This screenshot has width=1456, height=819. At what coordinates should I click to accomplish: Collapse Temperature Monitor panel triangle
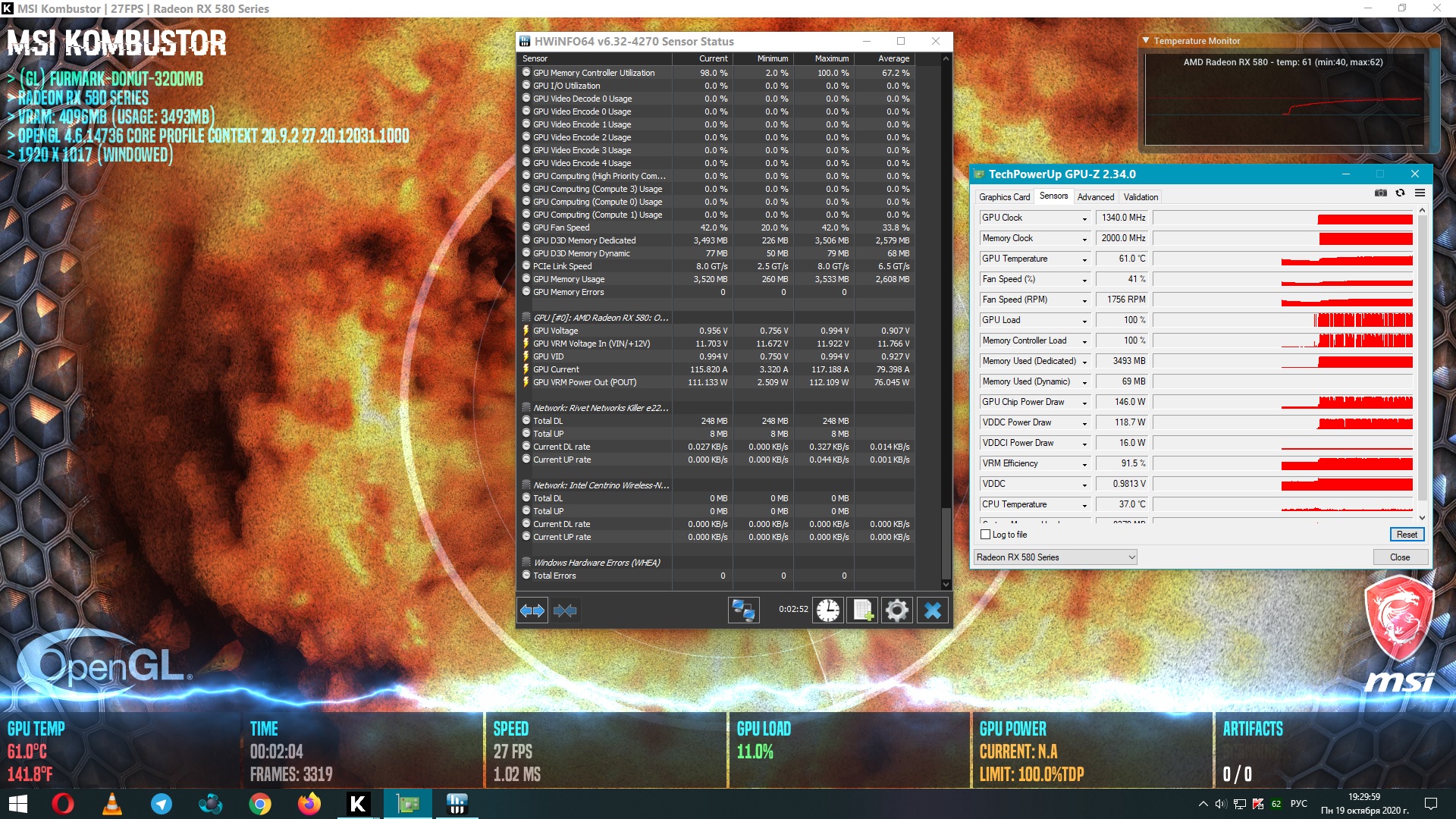pos(1146,41)
